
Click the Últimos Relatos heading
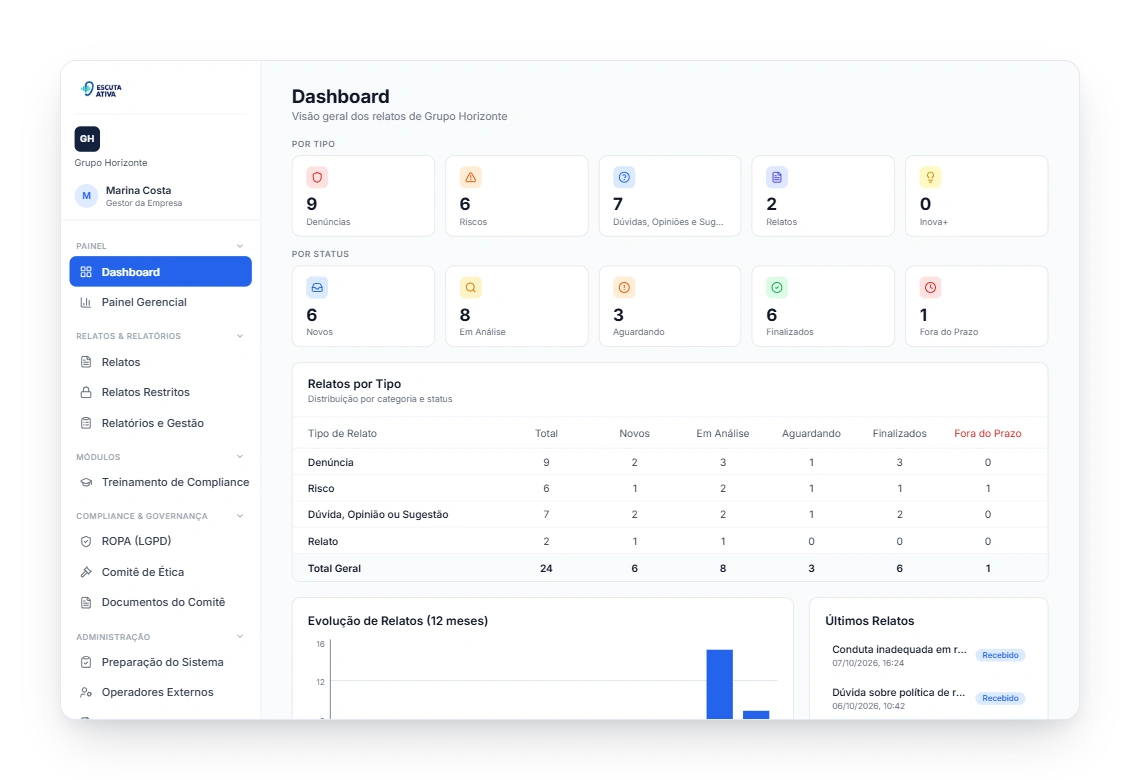[x=870, y=622]
